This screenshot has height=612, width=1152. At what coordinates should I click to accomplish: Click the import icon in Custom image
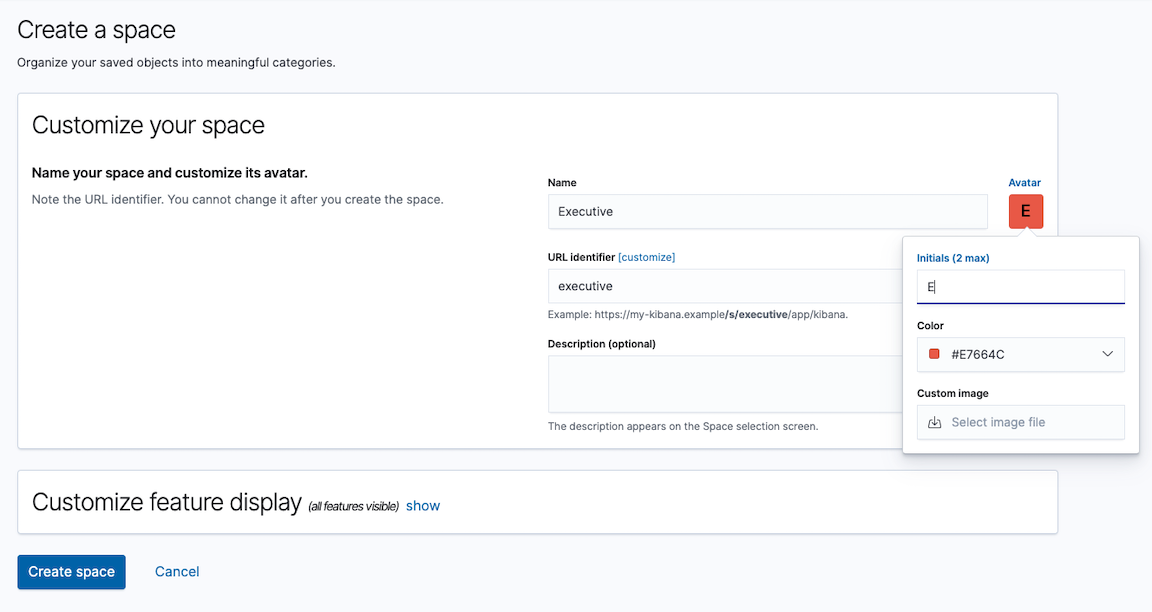coord(935,422)
